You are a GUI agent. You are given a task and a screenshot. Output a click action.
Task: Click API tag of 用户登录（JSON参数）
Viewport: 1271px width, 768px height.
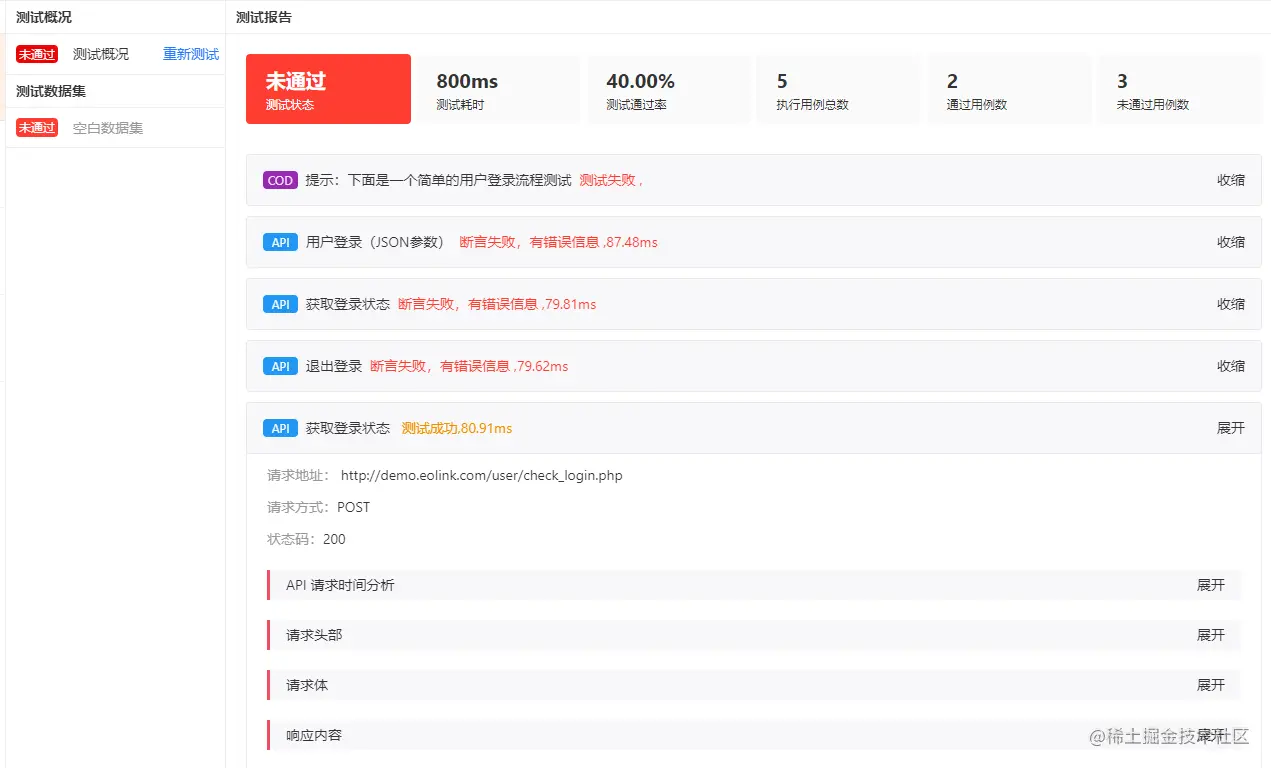click(280, 242)
